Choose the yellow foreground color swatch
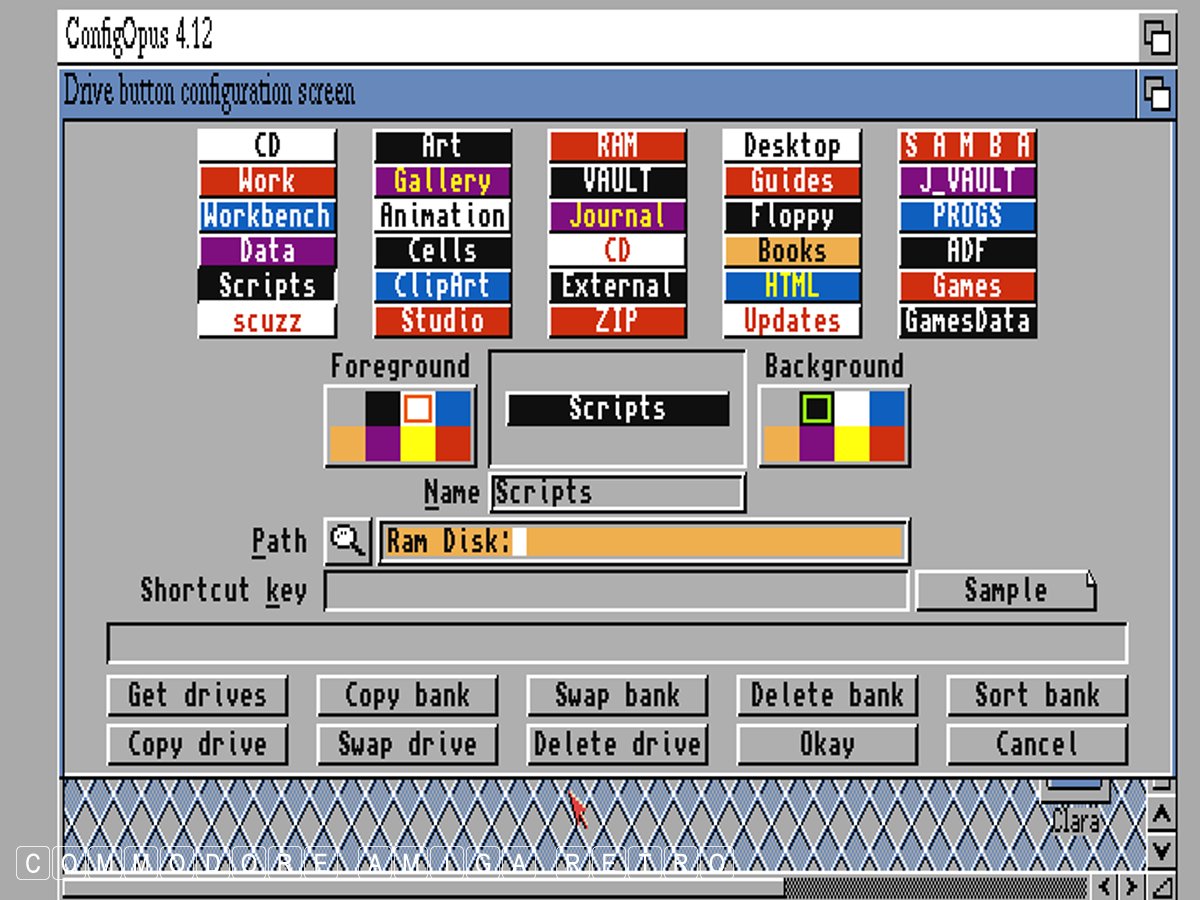This screenshot has height=900, width=1200. click(x=418, y=443)
